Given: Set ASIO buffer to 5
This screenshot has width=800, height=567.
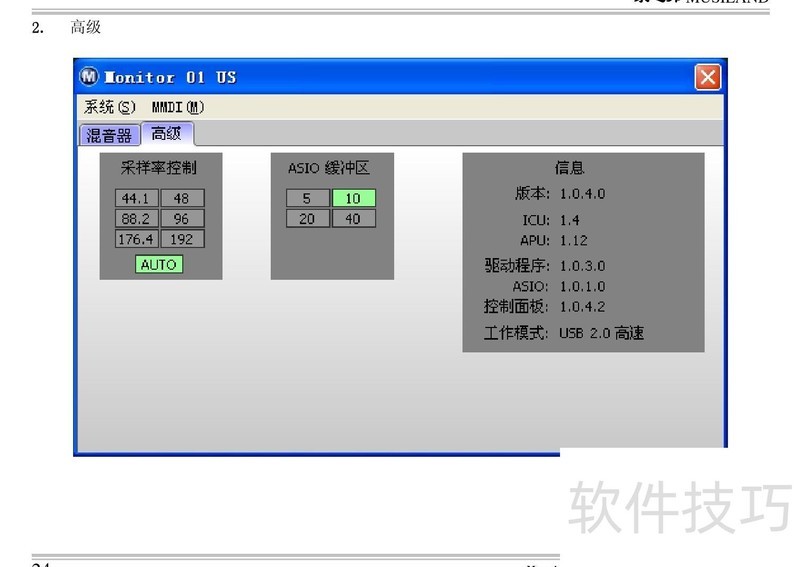Looking at the screenshot, I should point(307,198).
